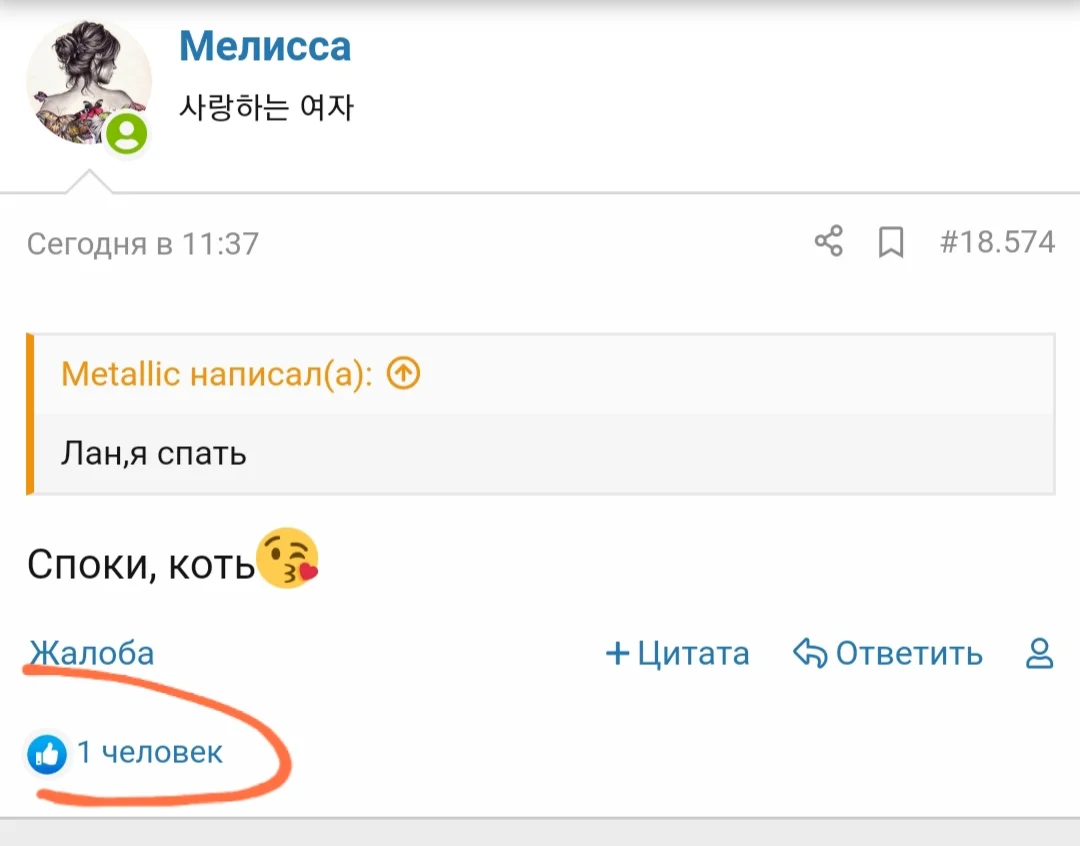Bookmark this post with the bookmark icon
The width and height of the screenshot is (1080, 846).
pos(890,243)
